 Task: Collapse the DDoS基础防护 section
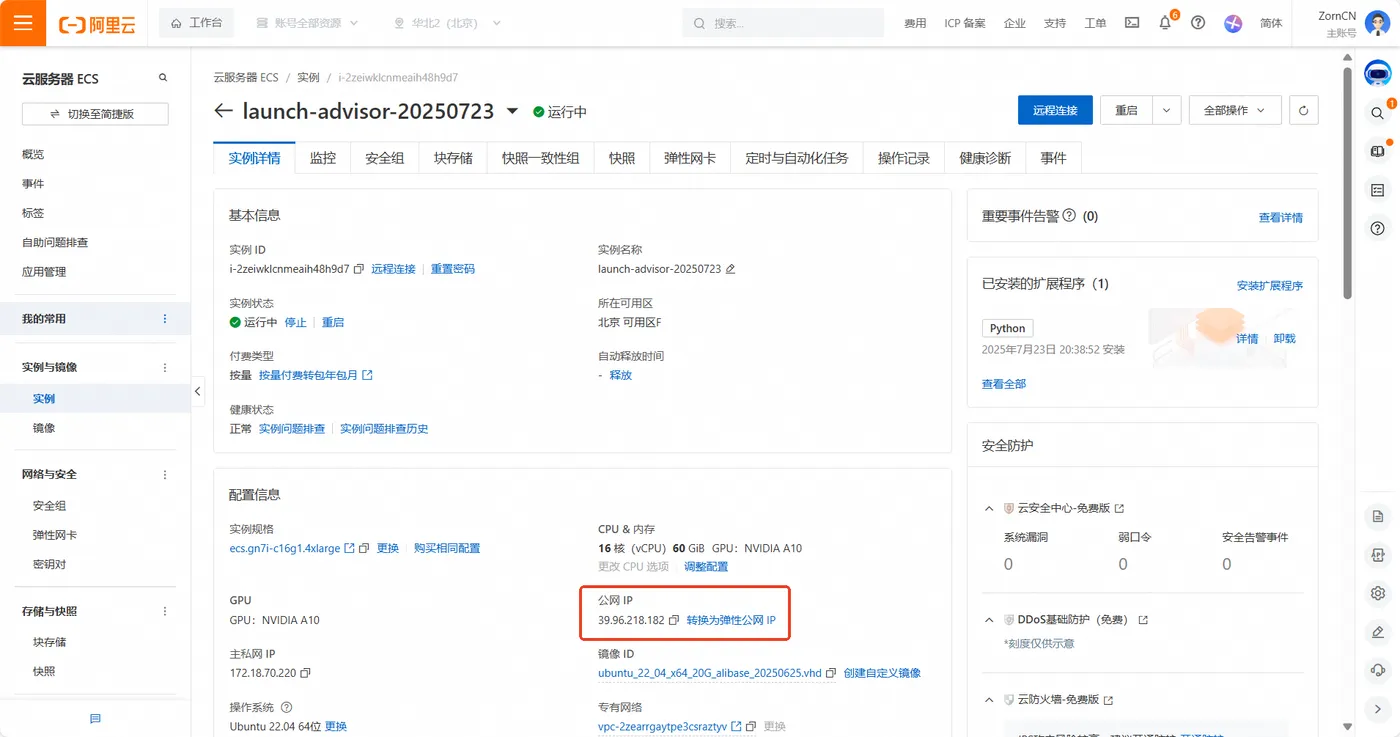[989, 620]
